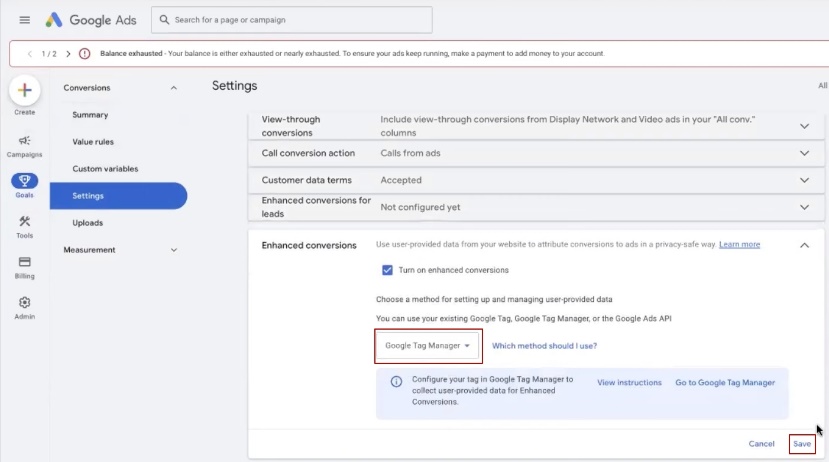Collapse the Enhanced conversions panel
The width and height of the screenshot is (829, 462).
804,245
